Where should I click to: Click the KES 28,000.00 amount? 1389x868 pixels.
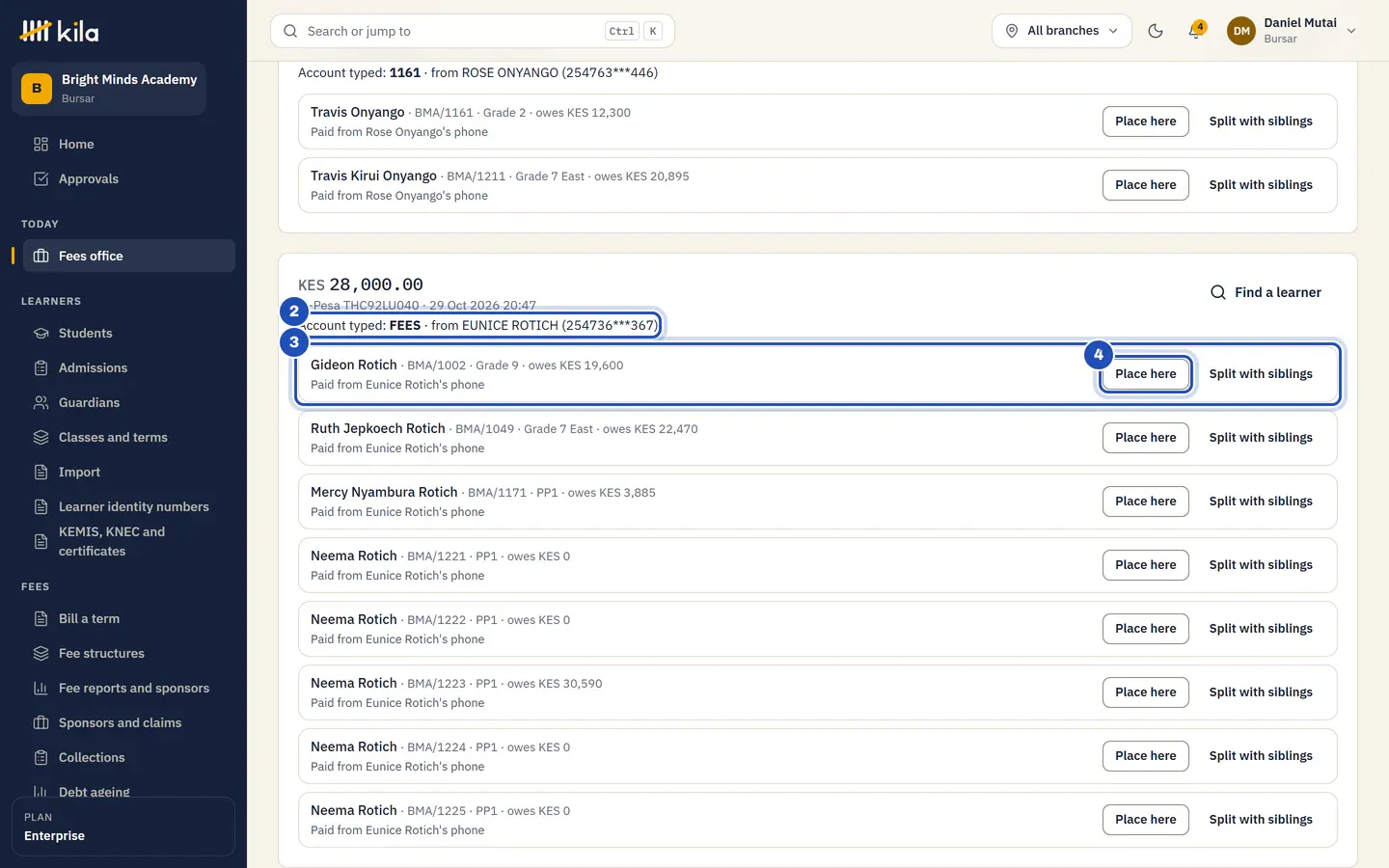point(361,285)
